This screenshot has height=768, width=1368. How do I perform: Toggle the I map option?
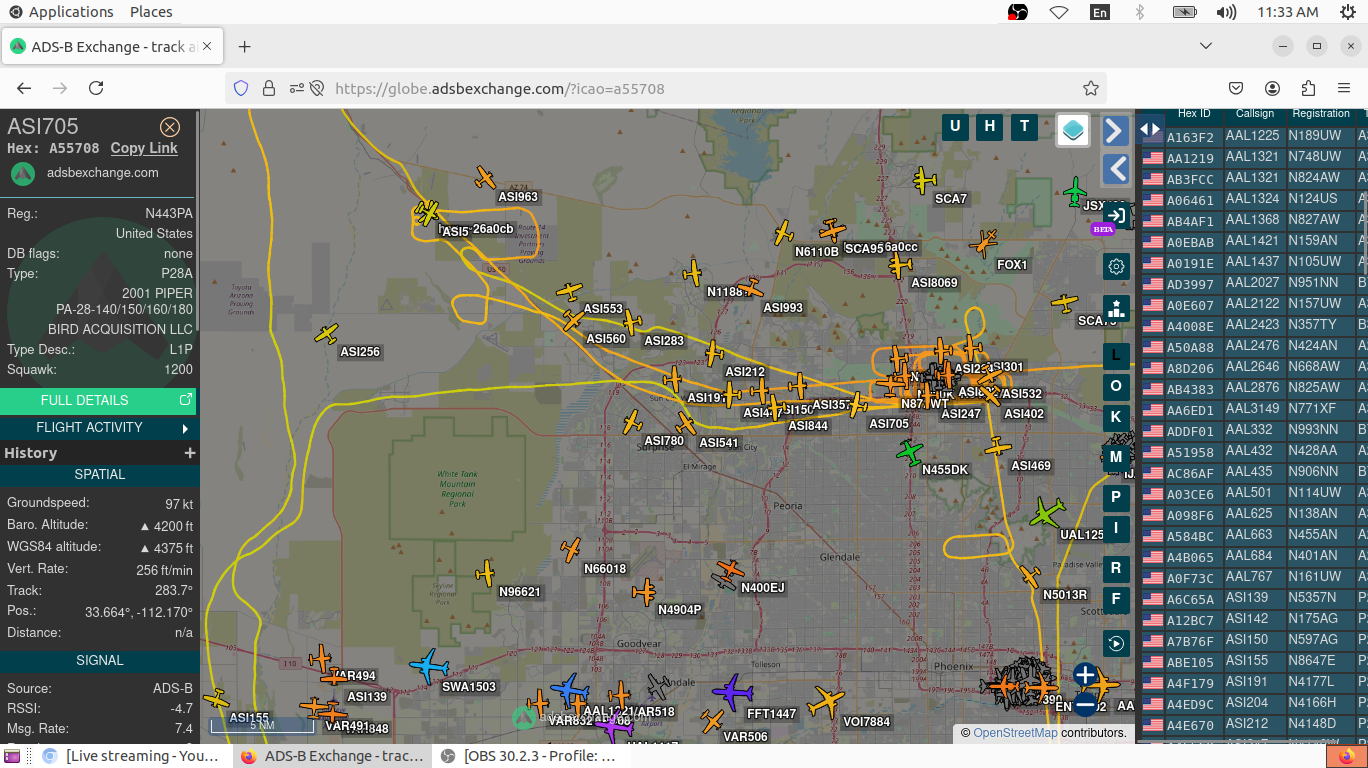point(1116,528)
